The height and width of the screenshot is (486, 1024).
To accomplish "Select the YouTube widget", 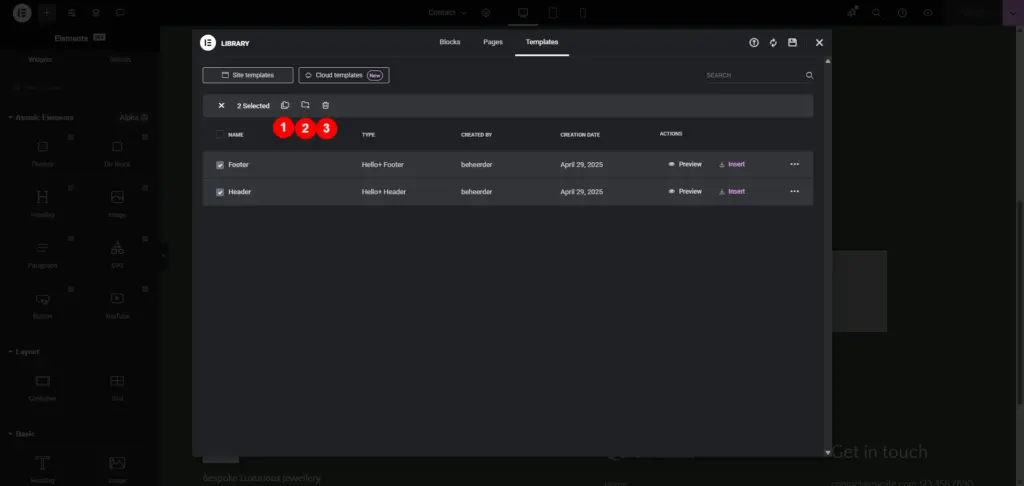I will point(117,304).
